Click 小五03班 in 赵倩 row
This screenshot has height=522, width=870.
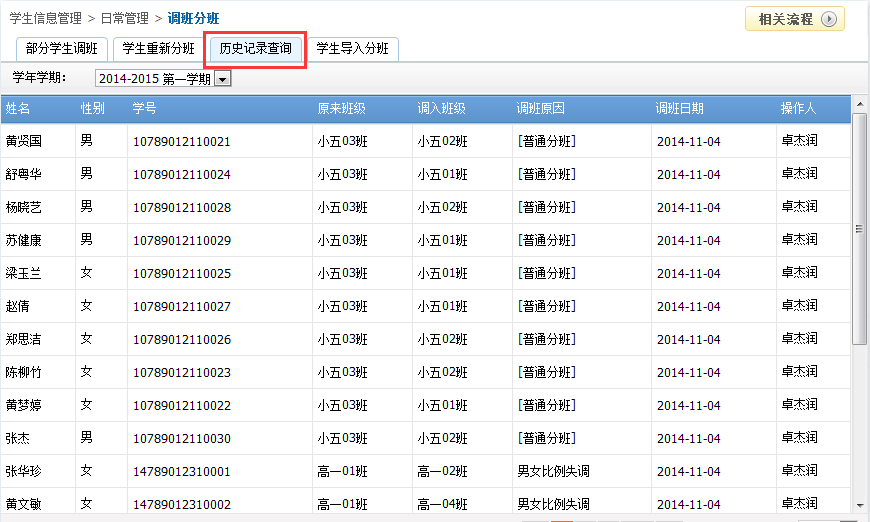342,306
